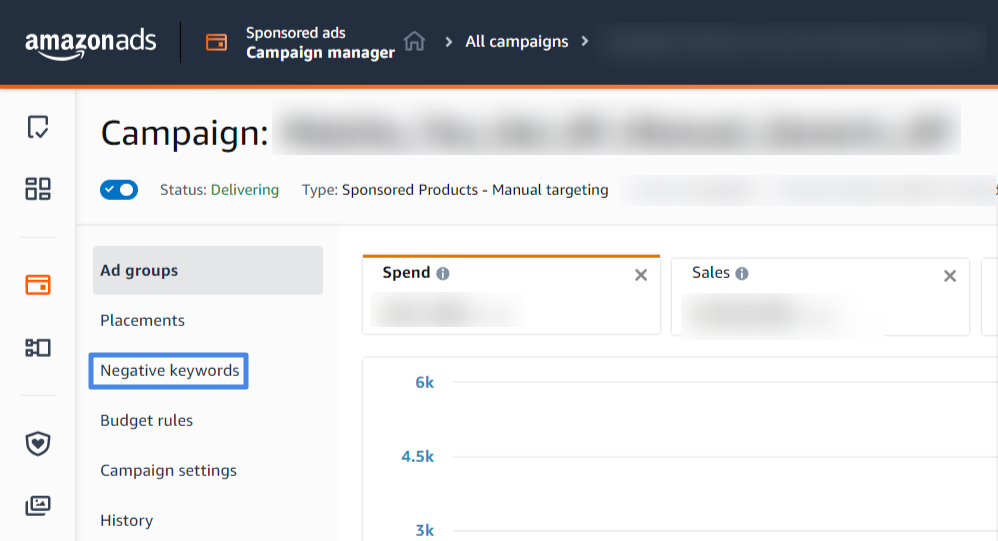Open the brand protection shield icon
This screenshot has width=998, height=541.
pyautogui.click(x=38, y=444)
